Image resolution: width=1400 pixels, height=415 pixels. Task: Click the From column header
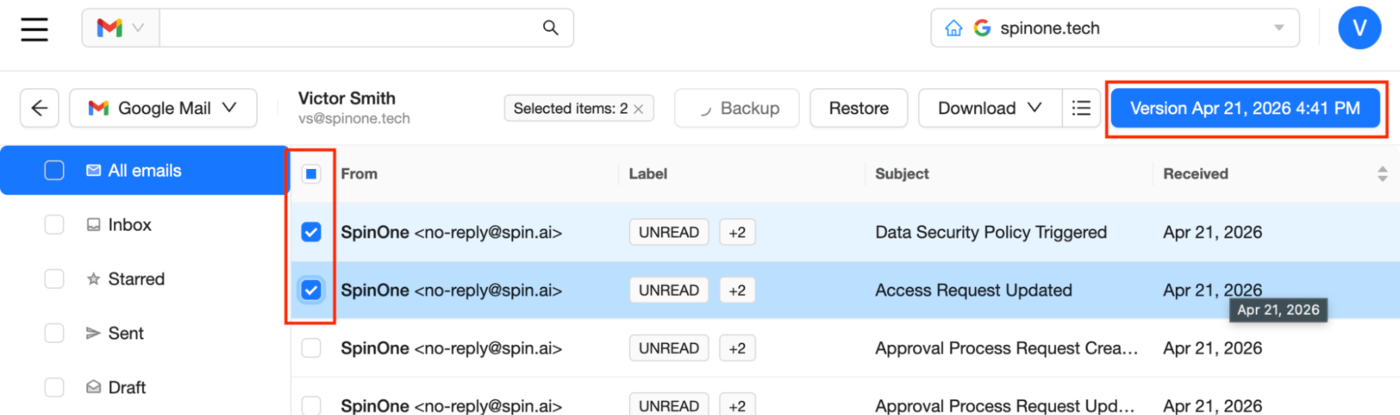pyautogui.click(x=359, y=174)
